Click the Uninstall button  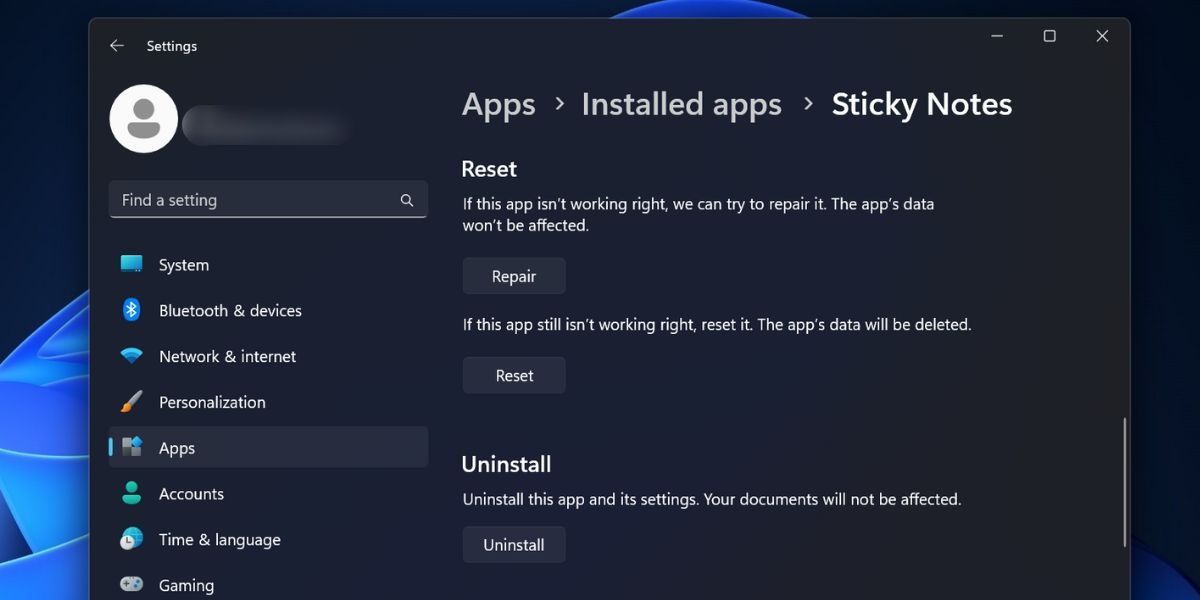click(x=514, y=545)
